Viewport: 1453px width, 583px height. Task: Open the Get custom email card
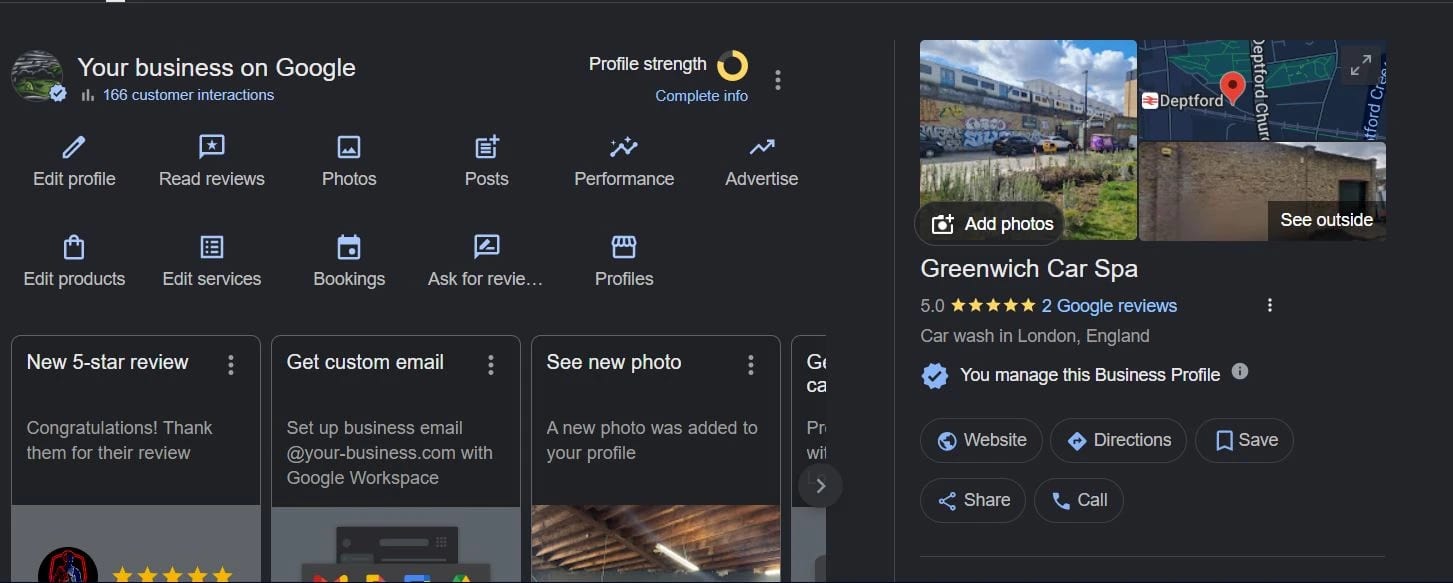396,460
